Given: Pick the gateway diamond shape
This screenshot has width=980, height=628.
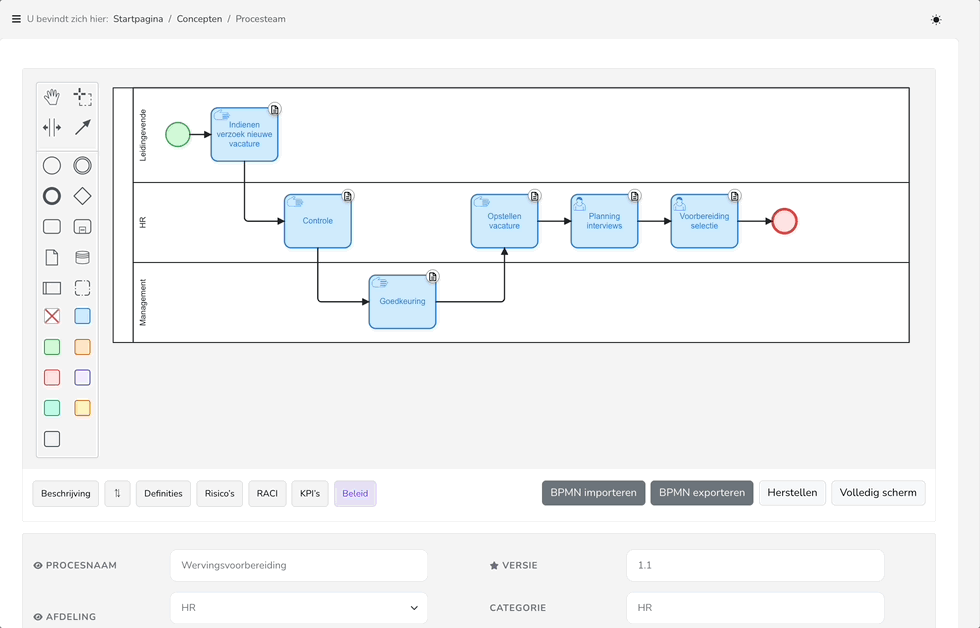Looking at the screenshot, I should coord(83,196).
